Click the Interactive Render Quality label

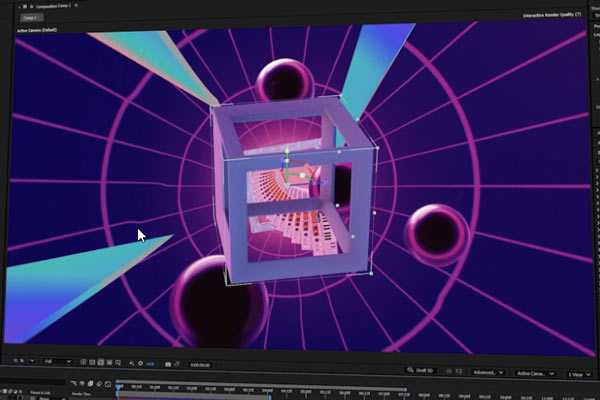pos(552,15)
